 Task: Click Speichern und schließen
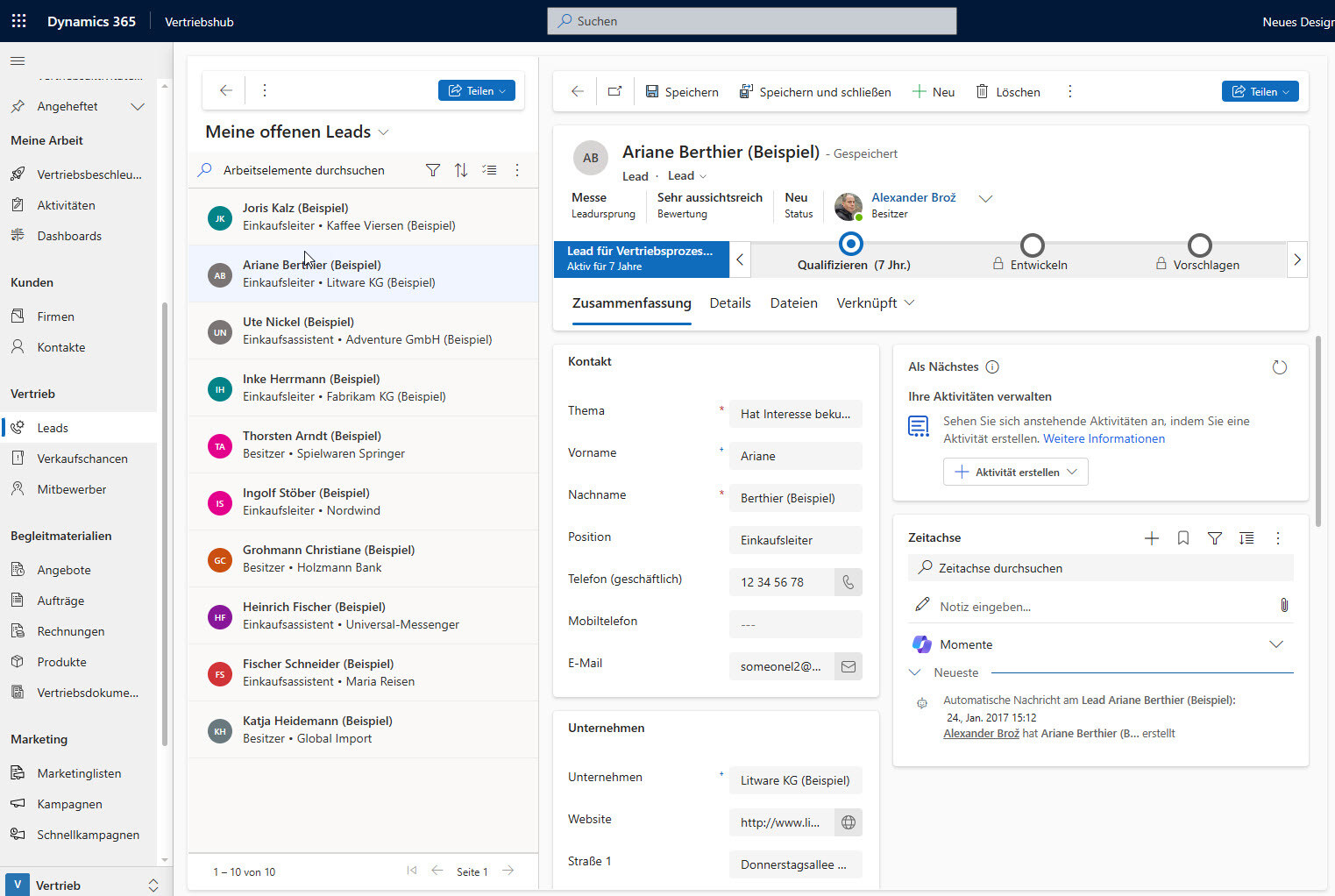815,91
